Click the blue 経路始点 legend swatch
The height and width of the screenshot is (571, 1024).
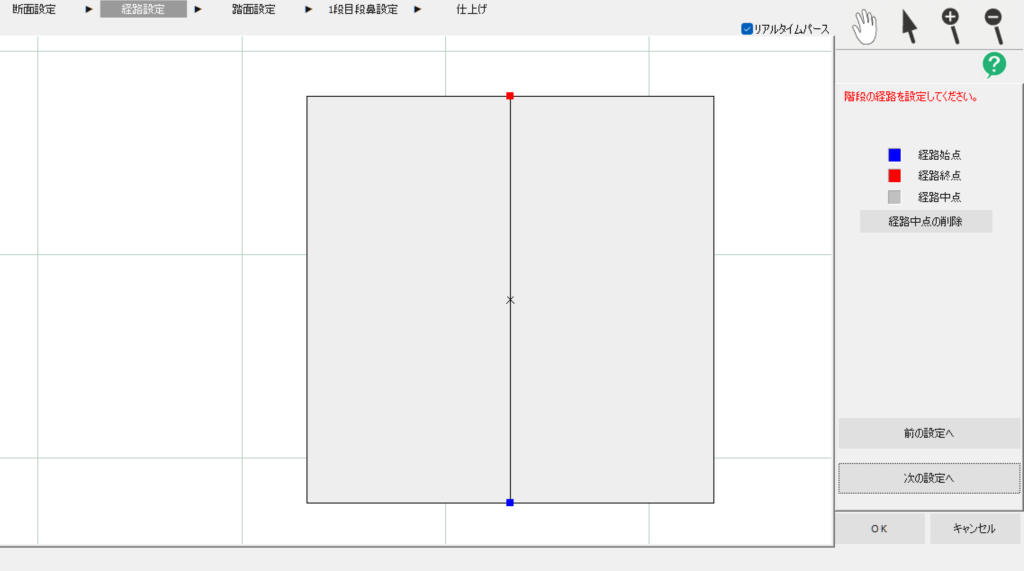[894, 155]
